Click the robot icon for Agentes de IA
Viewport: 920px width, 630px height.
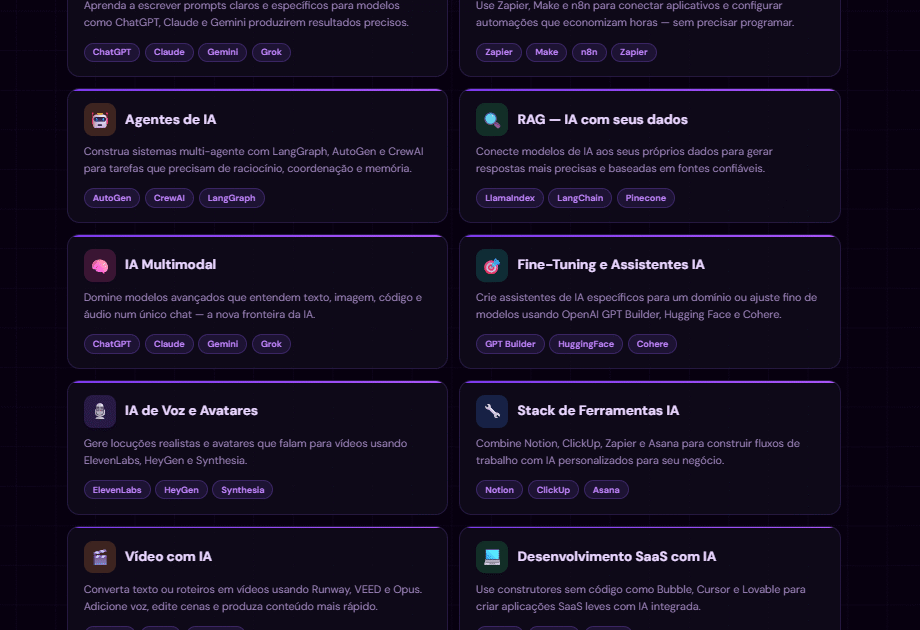(x=100, y=119)
